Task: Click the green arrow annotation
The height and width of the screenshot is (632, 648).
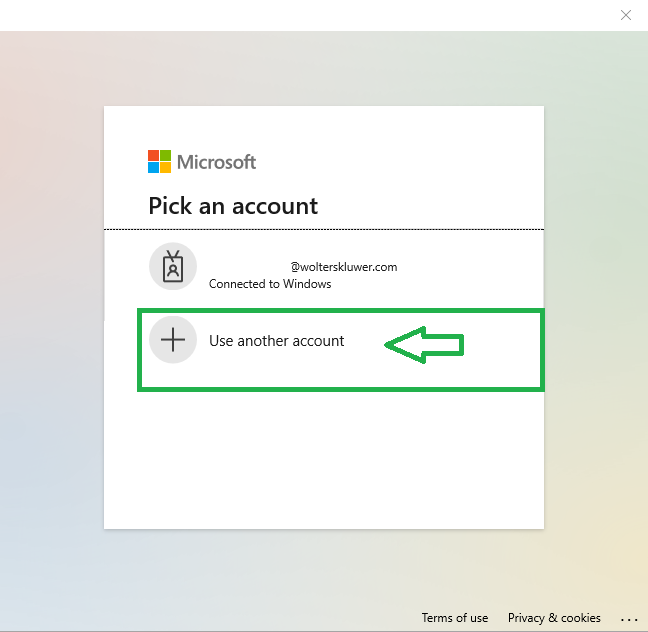Action: pos(425,345)
